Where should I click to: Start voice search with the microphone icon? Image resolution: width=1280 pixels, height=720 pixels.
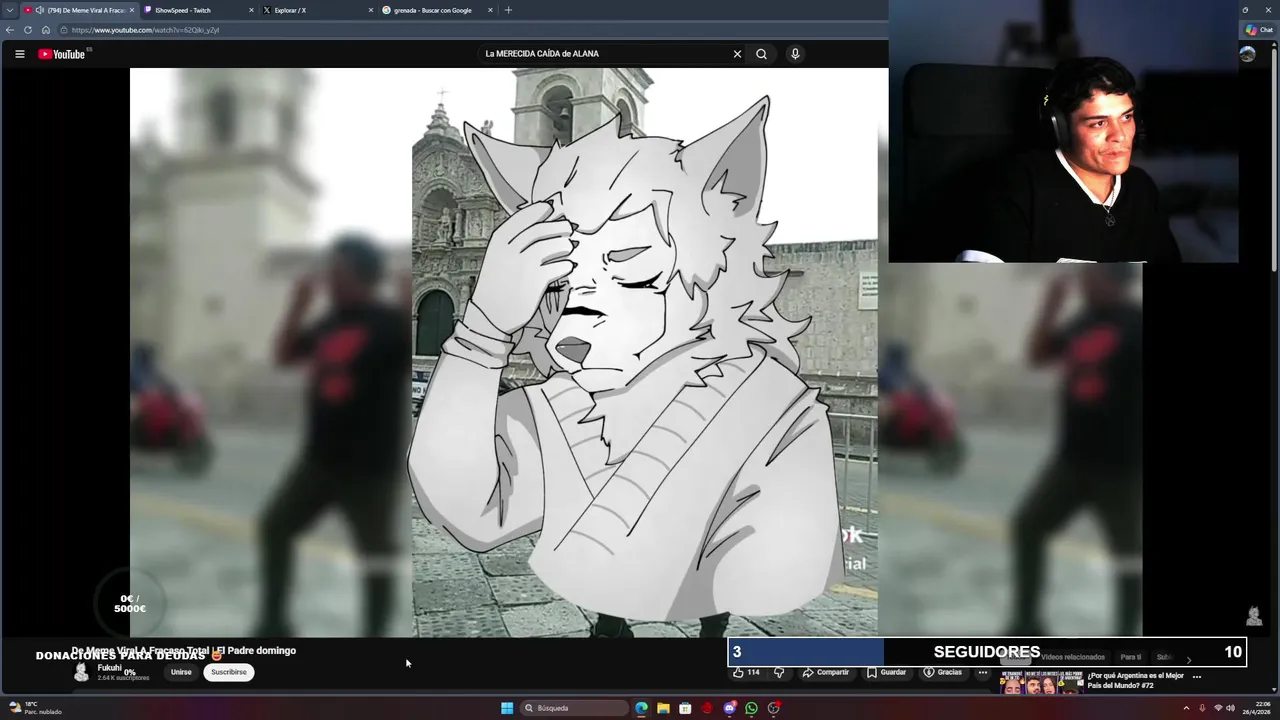pyautogui.click(x=795, y=54)
